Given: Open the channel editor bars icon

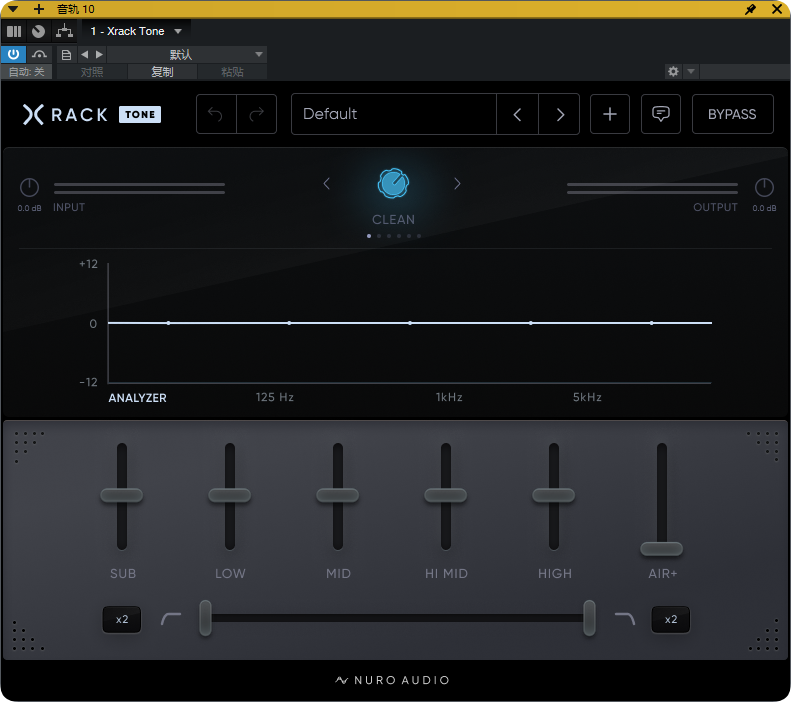Looking at the screenshot, I should pos(14,31).
